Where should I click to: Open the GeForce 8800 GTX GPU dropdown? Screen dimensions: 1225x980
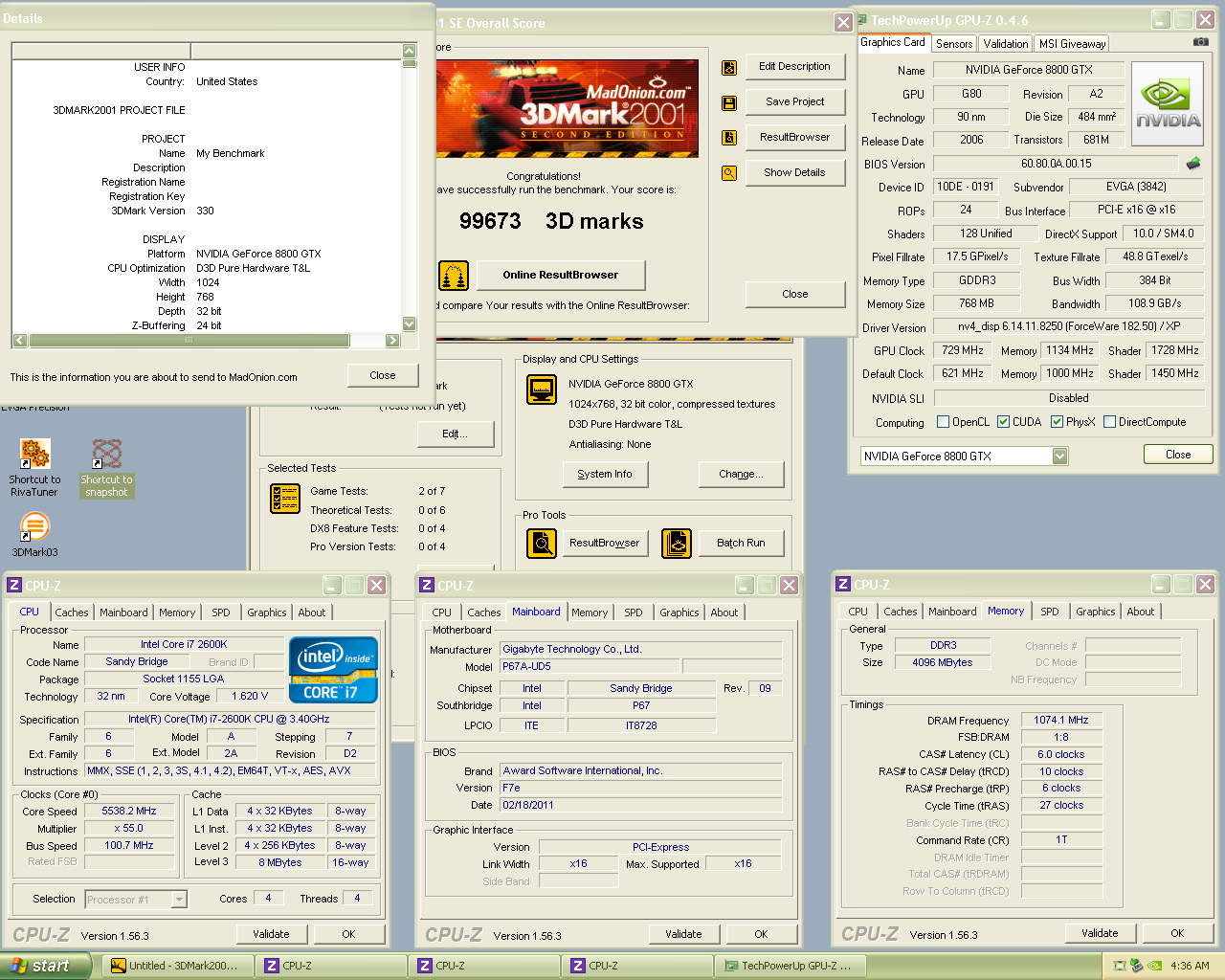click(x=1059, y=457)
